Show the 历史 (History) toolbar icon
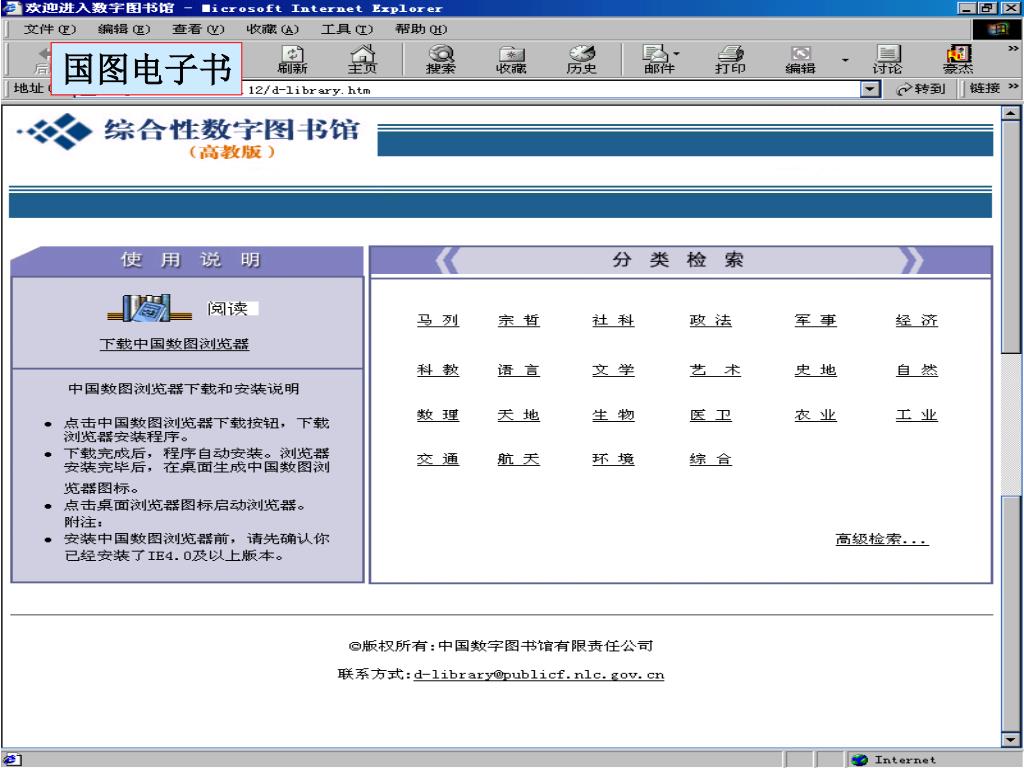 581,59
